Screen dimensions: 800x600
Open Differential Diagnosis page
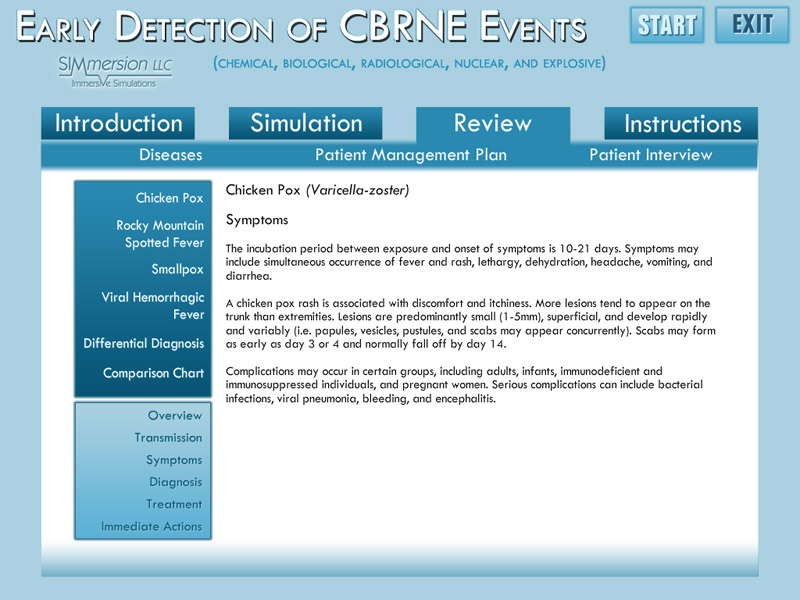tap(143, 343)
